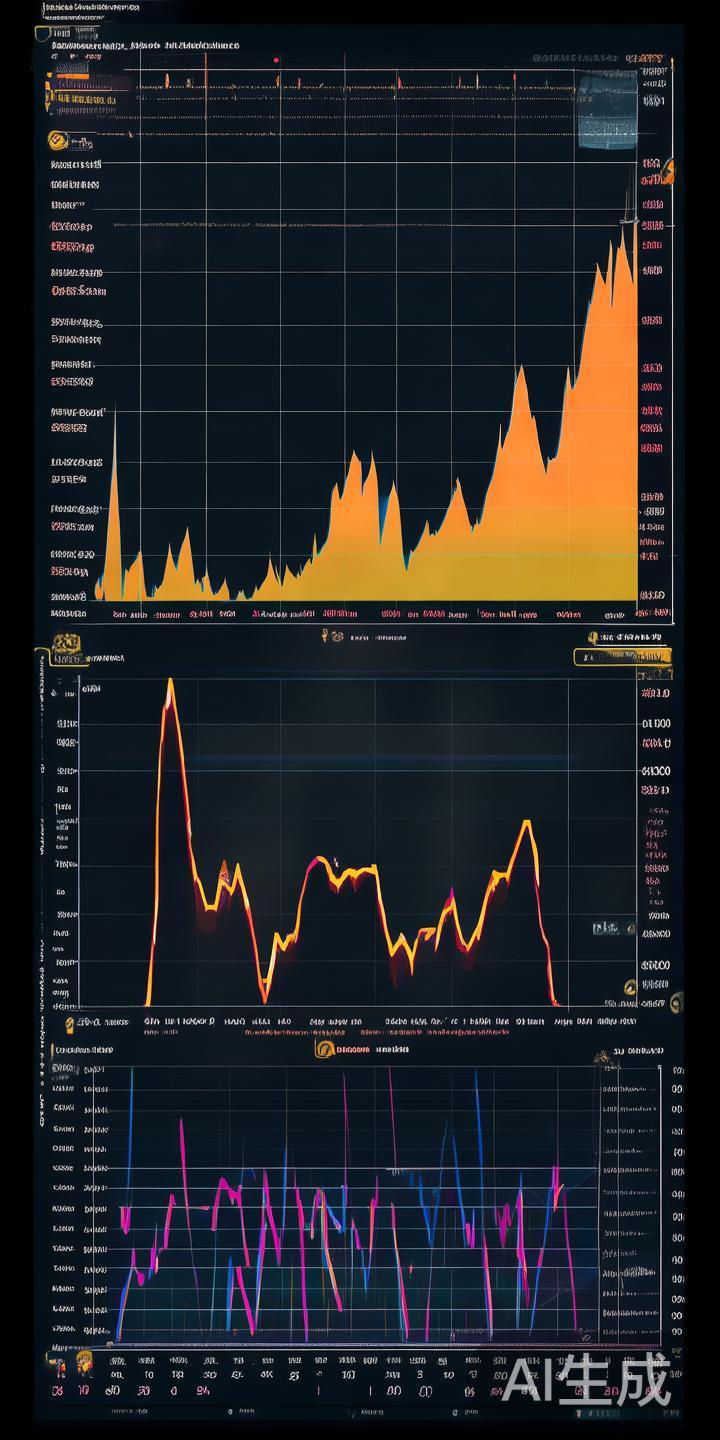
Task: Click the gold circle icon at the middle chart's lower-right
Action: (x=630, y=988)
